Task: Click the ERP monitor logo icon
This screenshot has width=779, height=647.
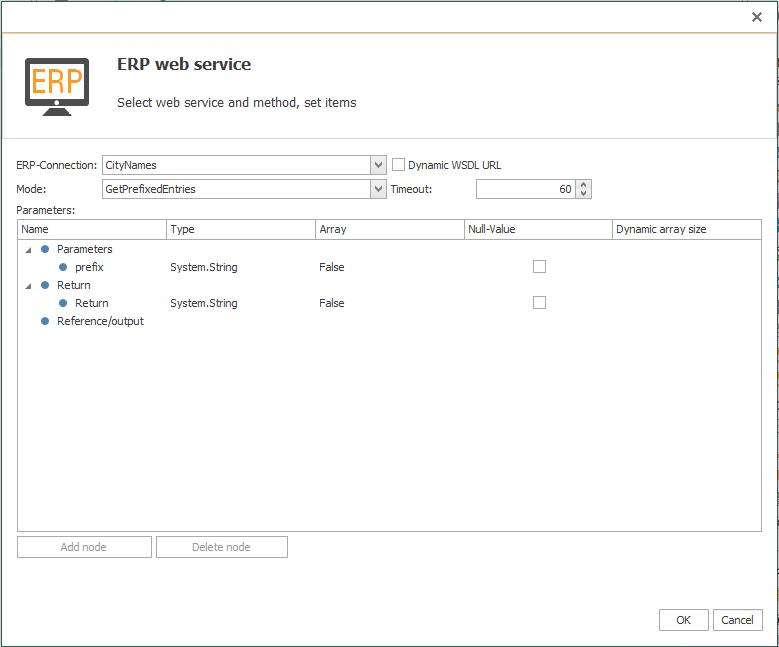Action: [57, 86]
